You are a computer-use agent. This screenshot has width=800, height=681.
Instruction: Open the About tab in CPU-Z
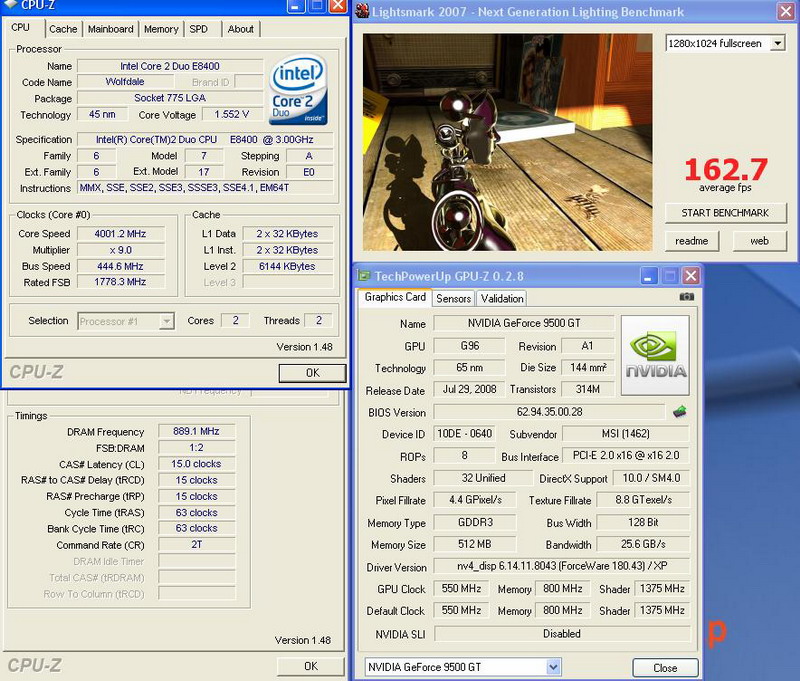click(241, 29)
